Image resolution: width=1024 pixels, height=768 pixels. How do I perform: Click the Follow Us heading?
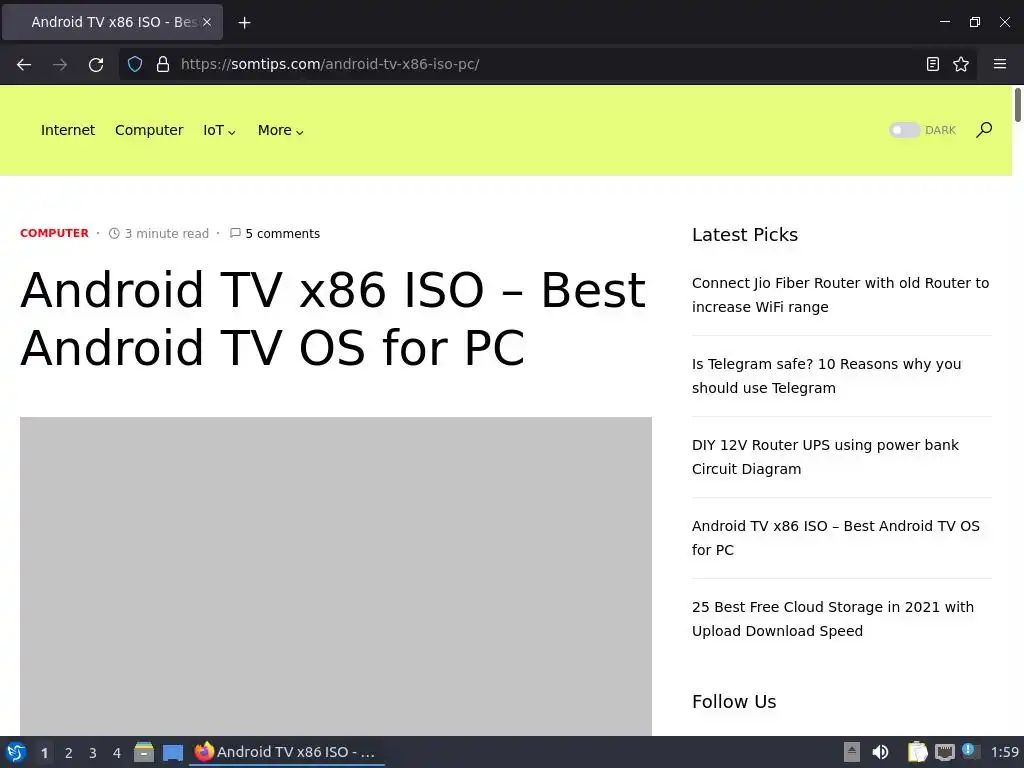click(734, 701)
